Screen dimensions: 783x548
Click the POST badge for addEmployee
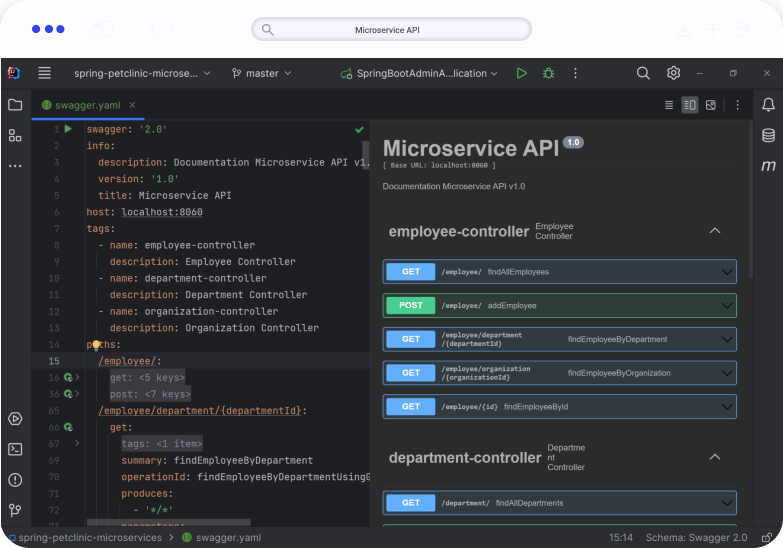click(x=411, y=305)
